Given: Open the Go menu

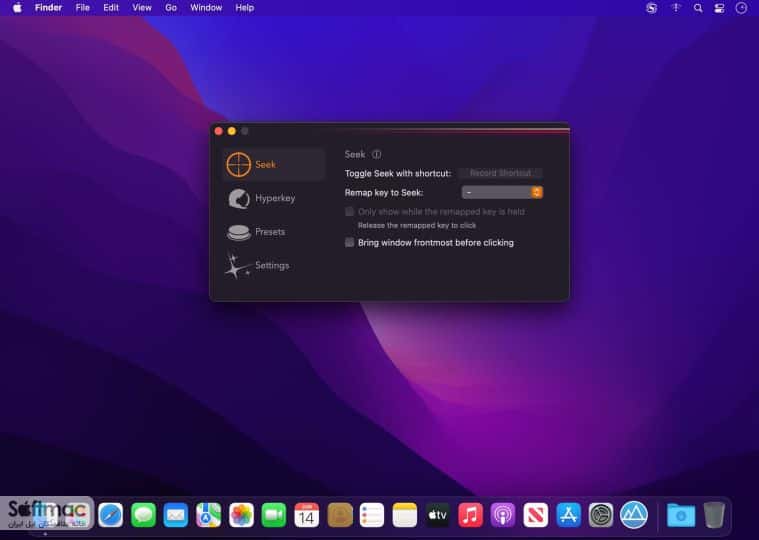Looking at the screenshot, I should pyautogui.click(x=171, y=8).
